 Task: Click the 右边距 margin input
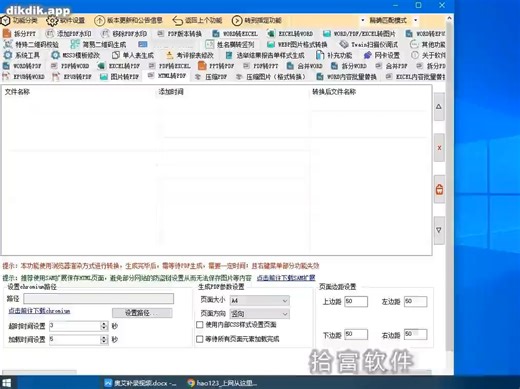415,334
